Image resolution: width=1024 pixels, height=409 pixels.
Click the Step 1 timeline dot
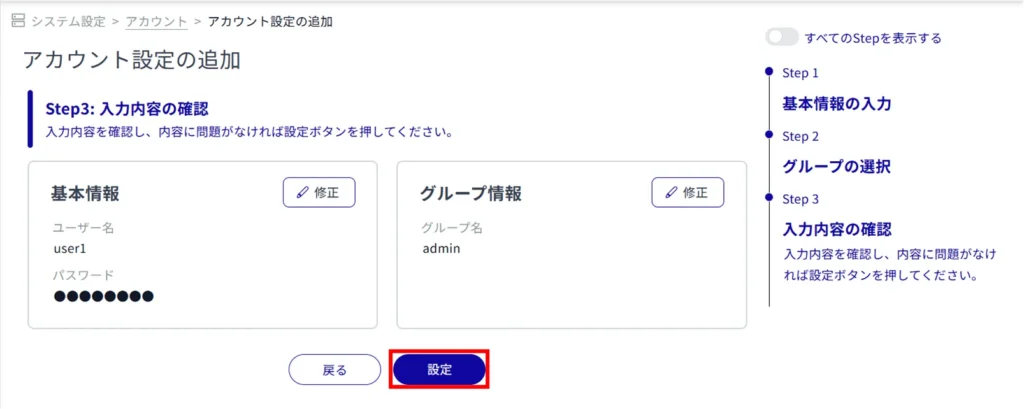coord(768,72)
